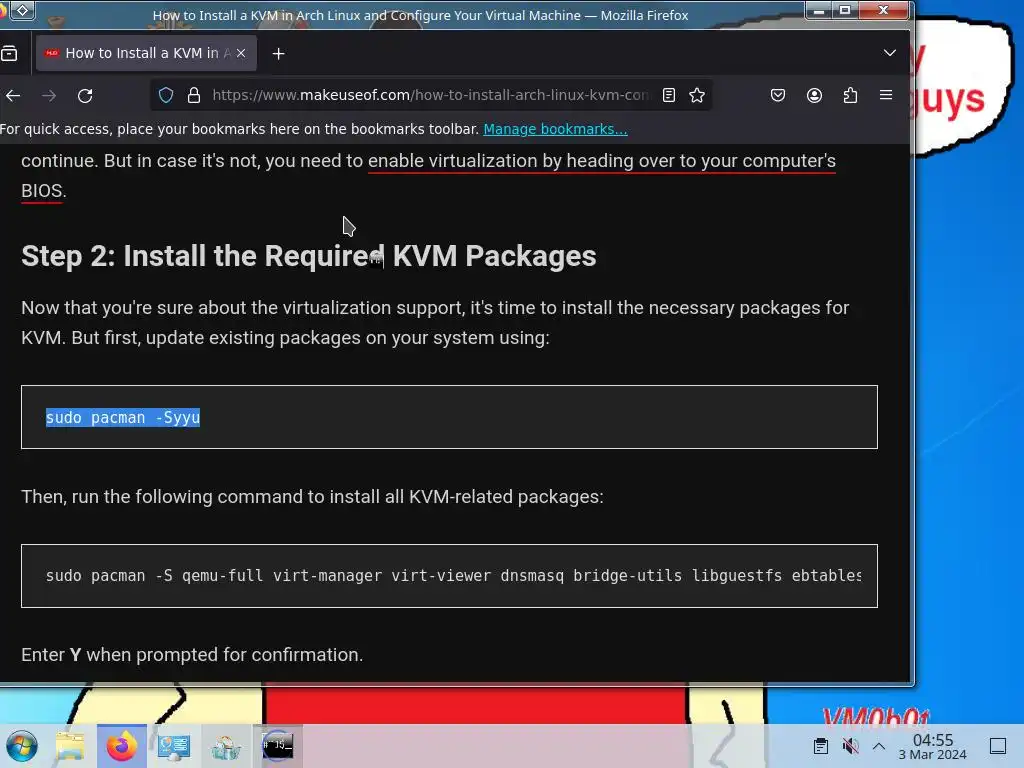Viewport: 1024px width, 768px height.
Task: View site security padlock information
Action: coord(194,95)
